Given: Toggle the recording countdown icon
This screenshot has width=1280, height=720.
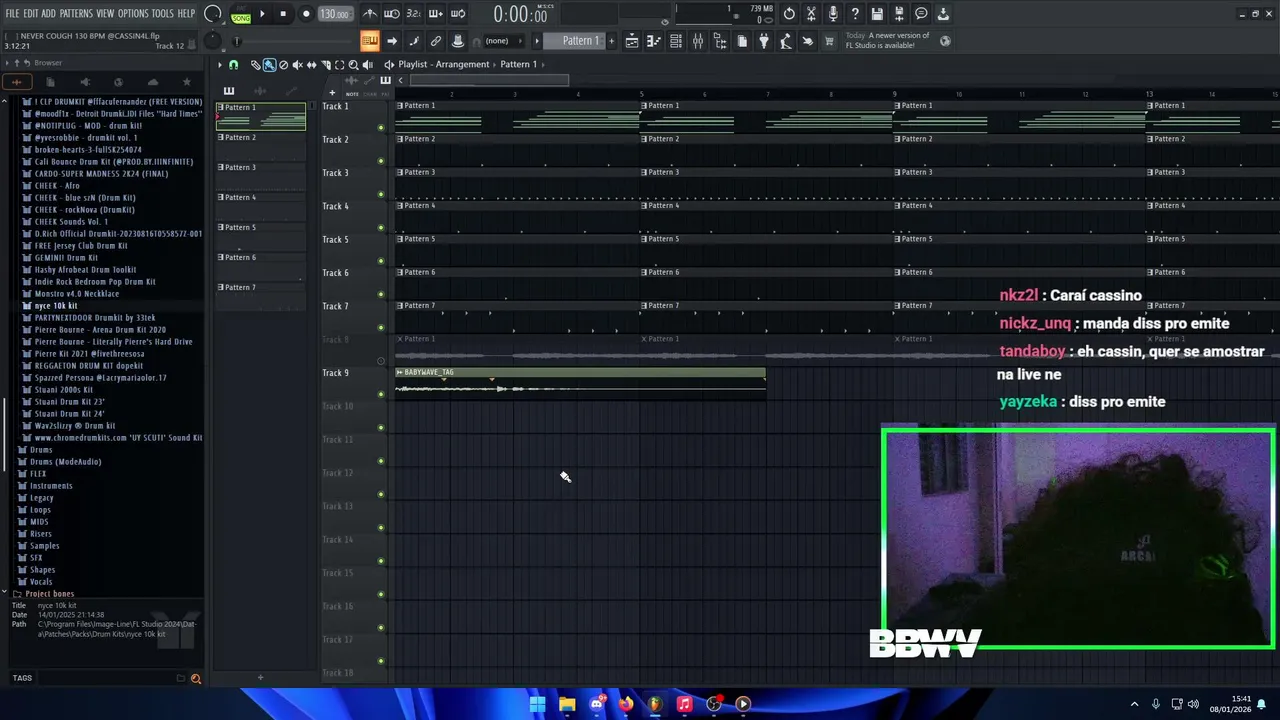Looking at the screenshot, I should (x=414, y=14).
